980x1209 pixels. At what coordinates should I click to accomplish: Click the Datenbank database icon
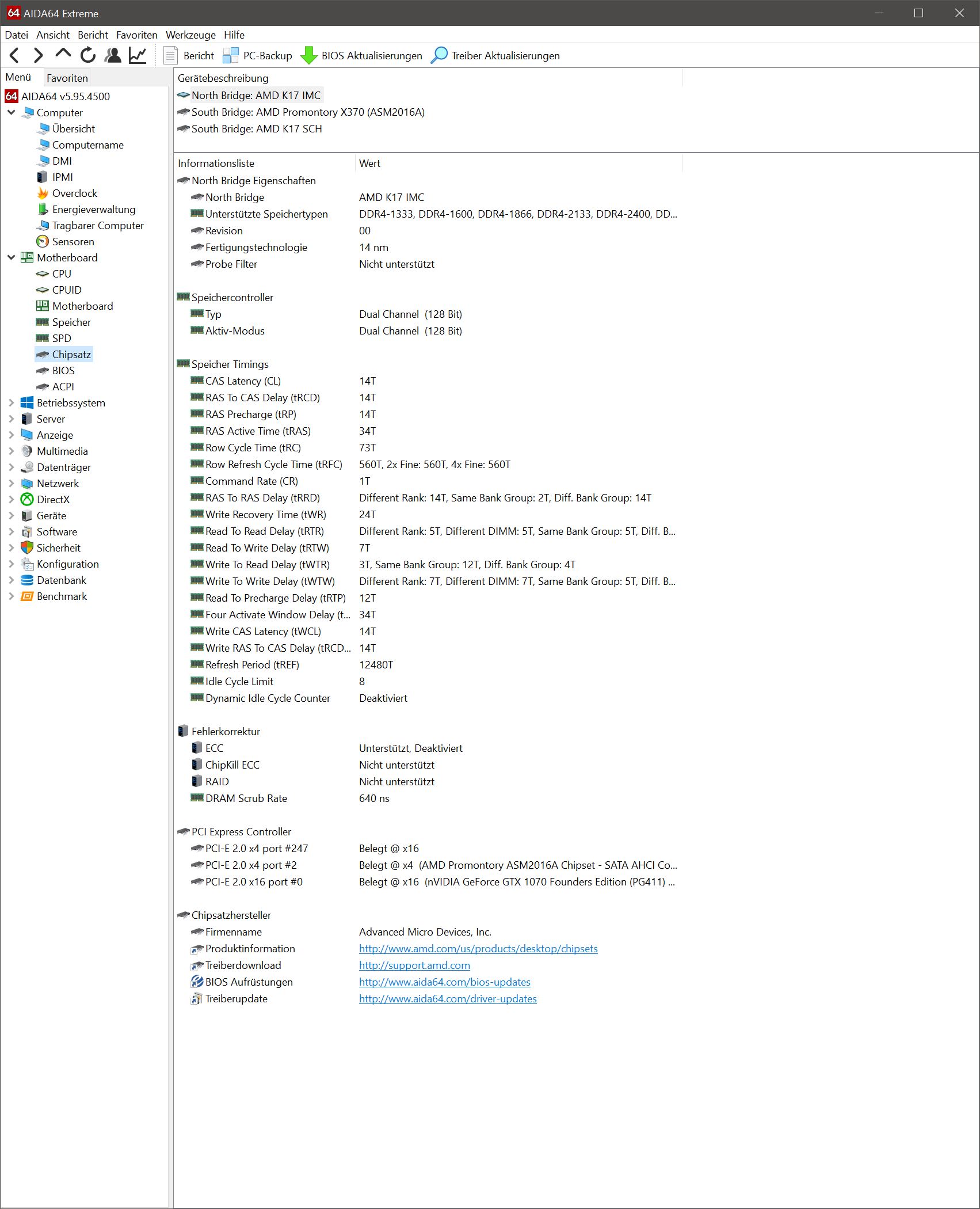27,580
